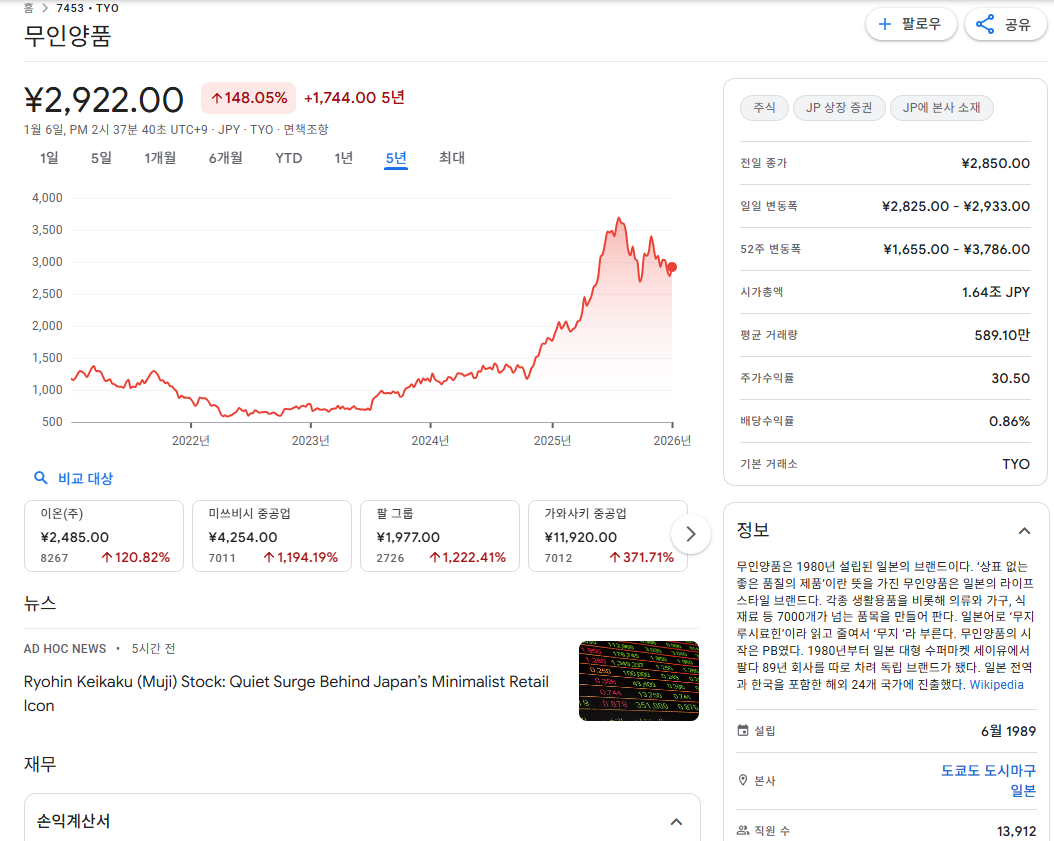Select the 5일 time range tab
Viewport: 1054px width, 841px height.
coord(102,158)
